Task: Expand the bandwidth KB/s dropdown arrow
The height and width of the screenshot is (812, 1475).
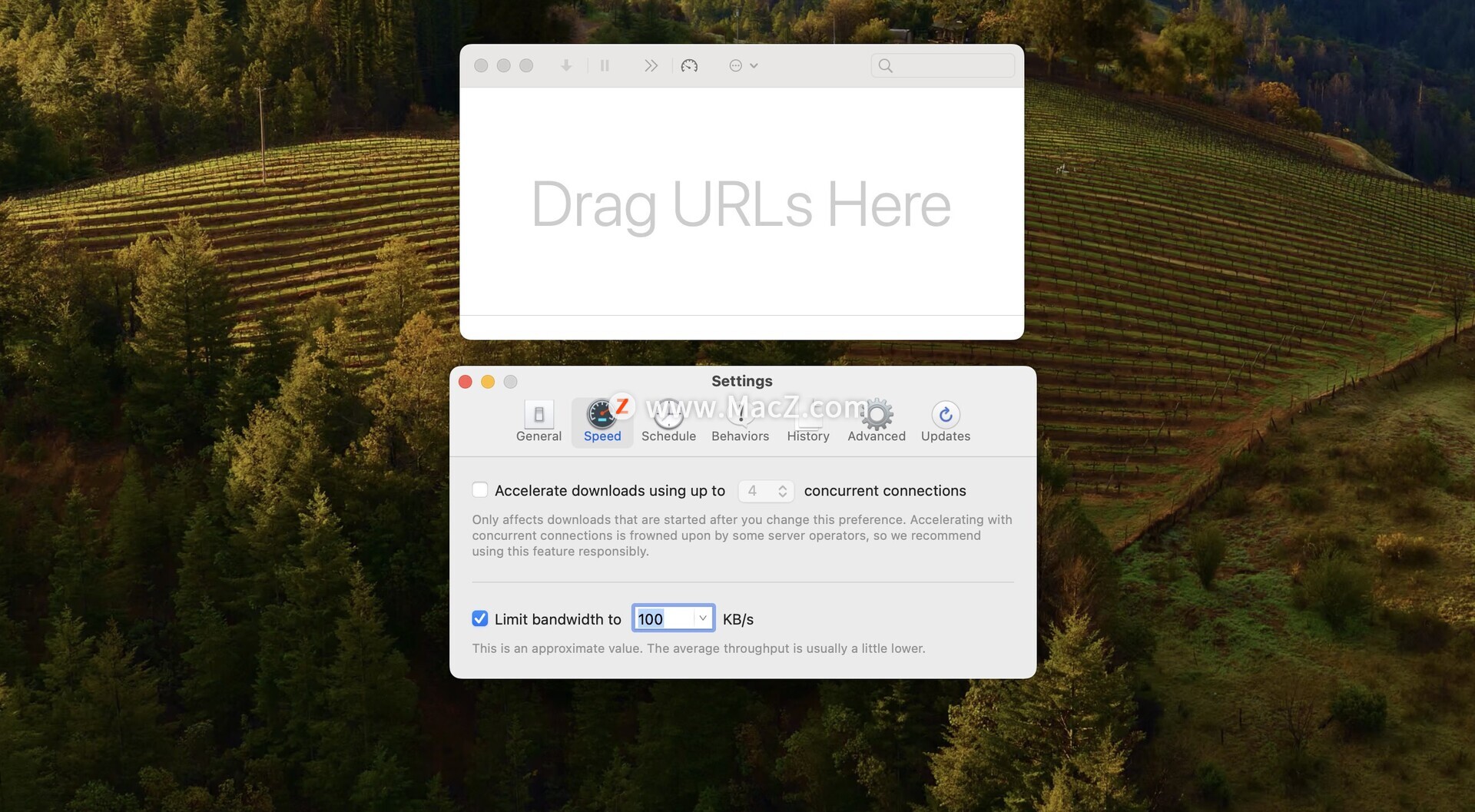Action: [x=703, y=618]
